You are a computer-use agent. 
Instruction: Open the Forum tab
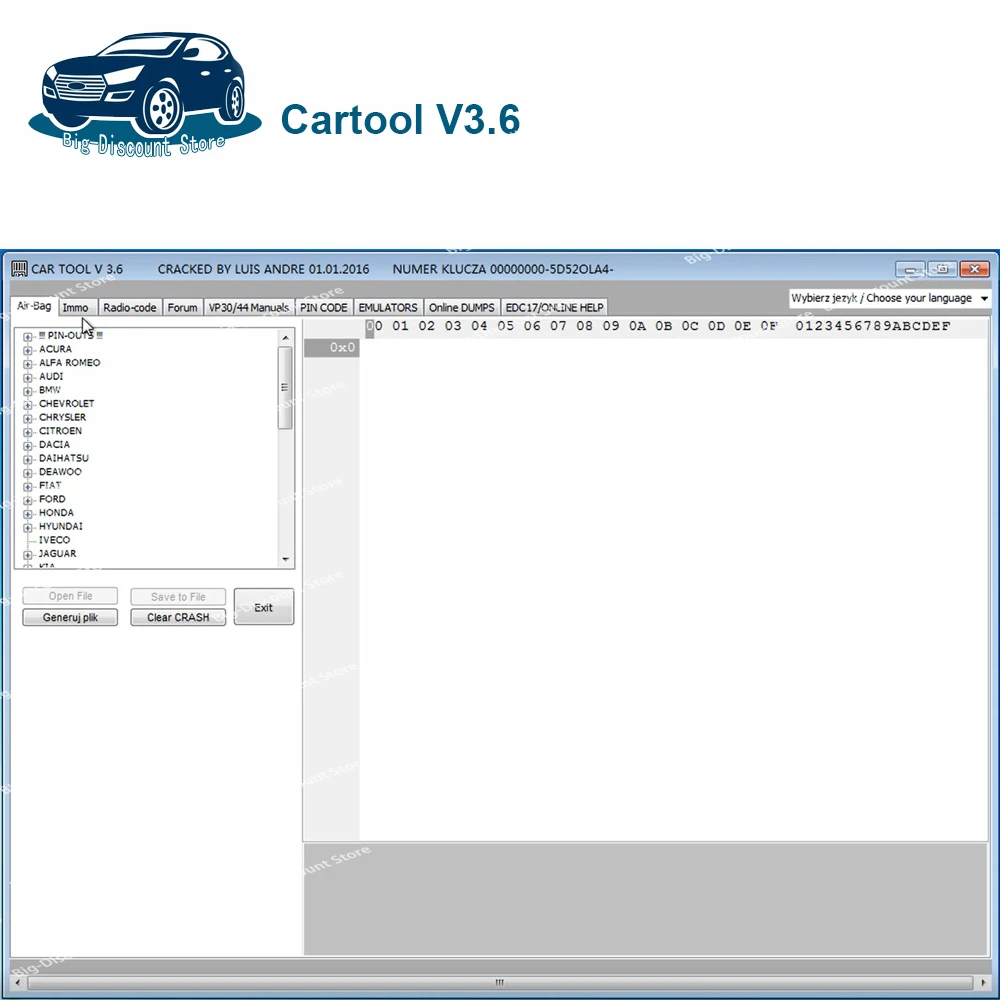pos(182,308)
